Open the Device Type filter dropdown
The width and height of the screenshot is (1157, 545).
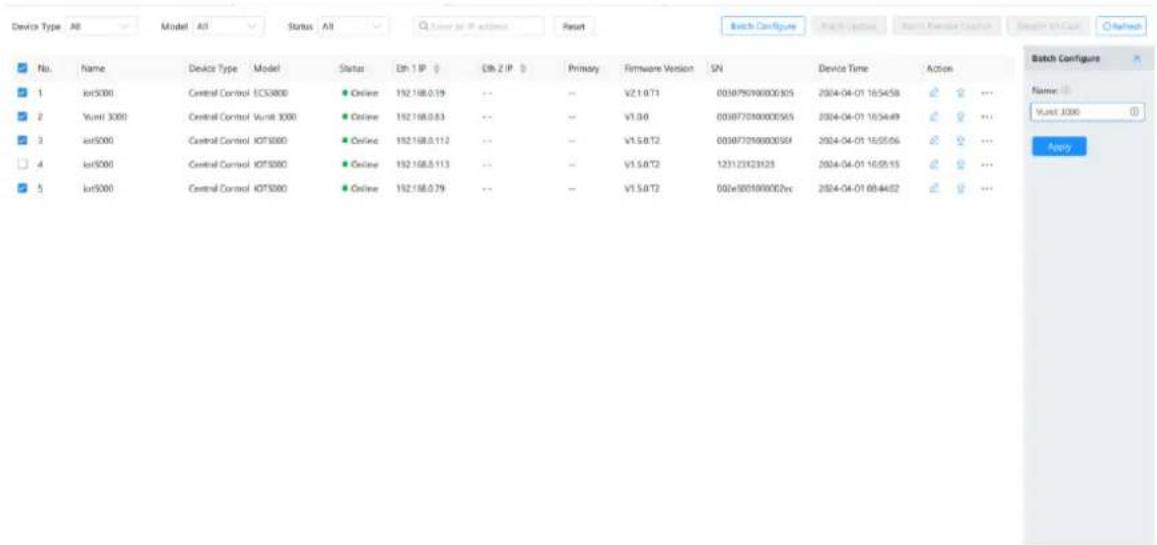(x=101, y=26)
